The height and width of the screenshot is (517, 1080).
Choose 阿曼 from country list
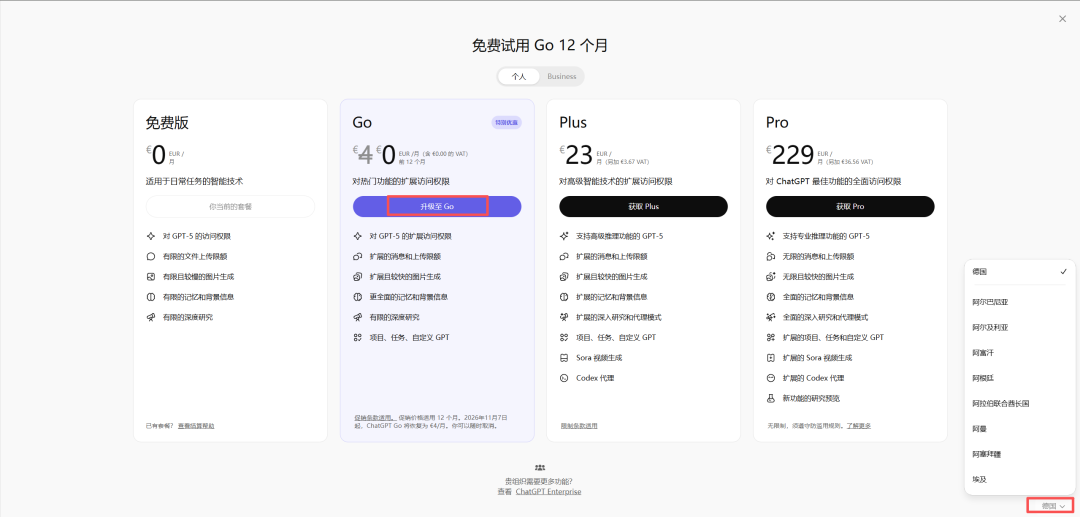pos(1019,429)
